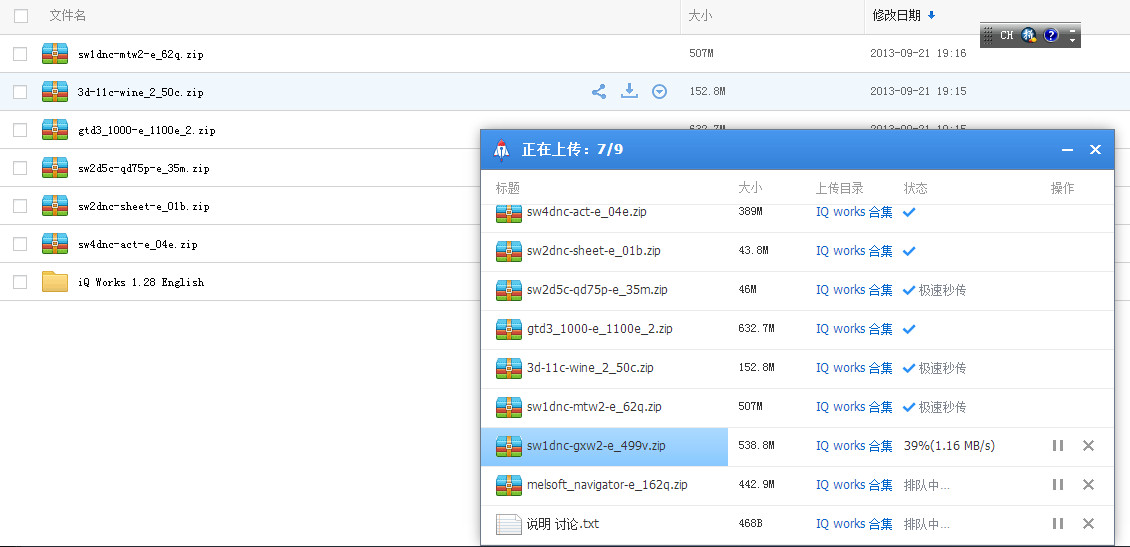Sort file list by 大小 column header
The image size is (1130, 547).
coord(700,16)
